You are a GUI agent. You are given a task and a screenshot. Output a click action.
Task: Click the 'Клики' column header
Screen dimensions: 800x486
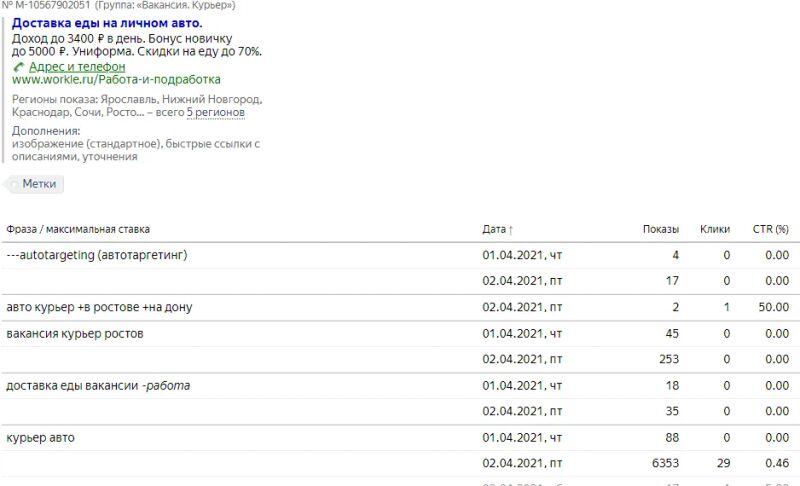click(714, 229)
